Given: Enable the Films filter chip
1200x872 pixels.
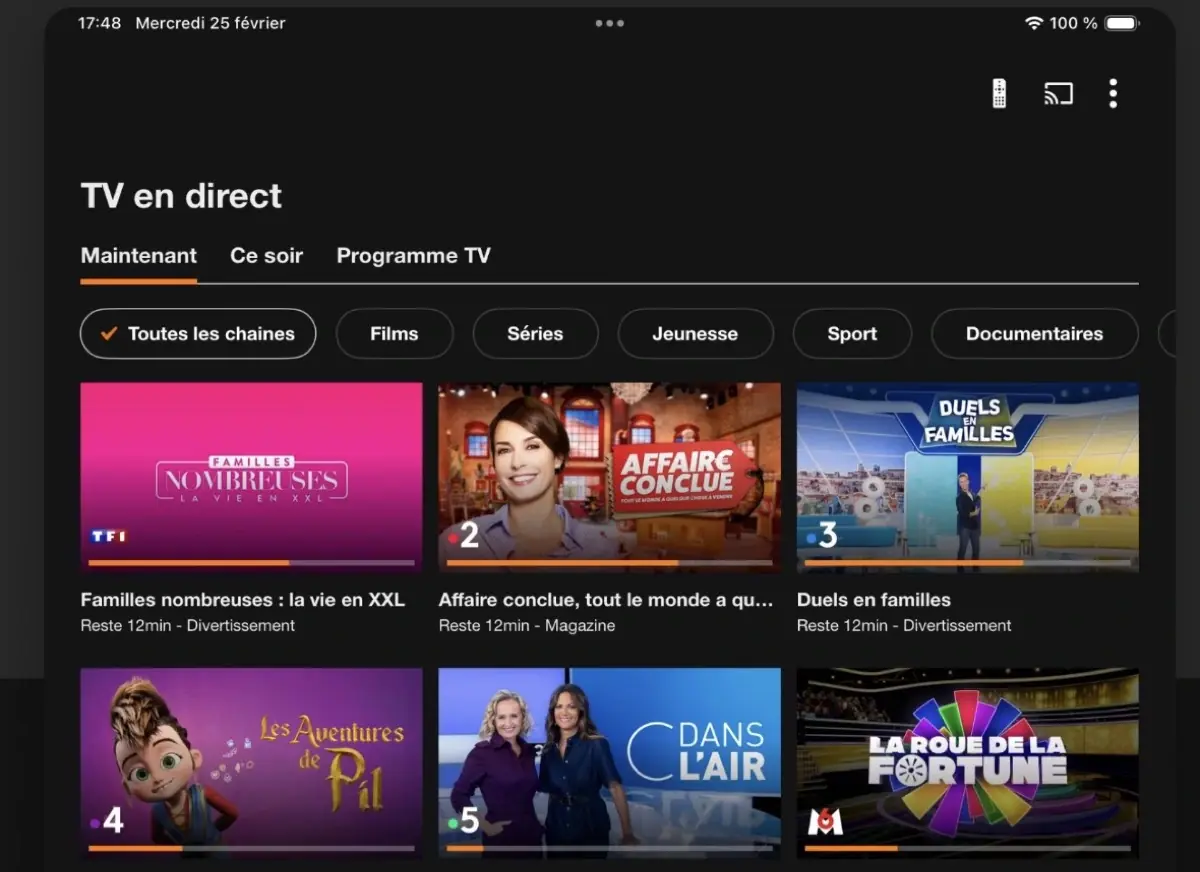Looking at the screenshot, I should click(x=394, y=333).
